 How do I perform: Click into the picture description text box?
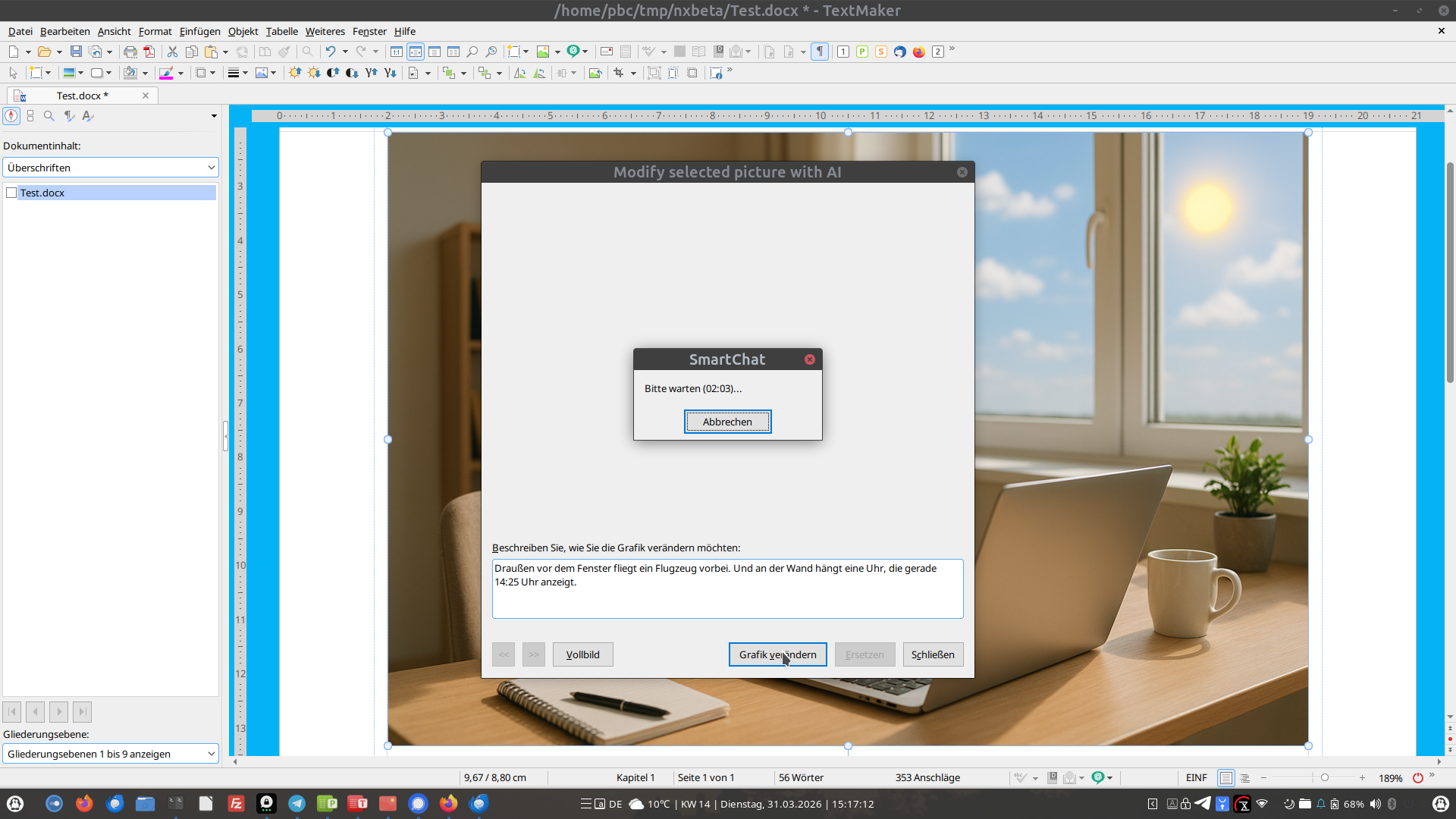[728, 589]
